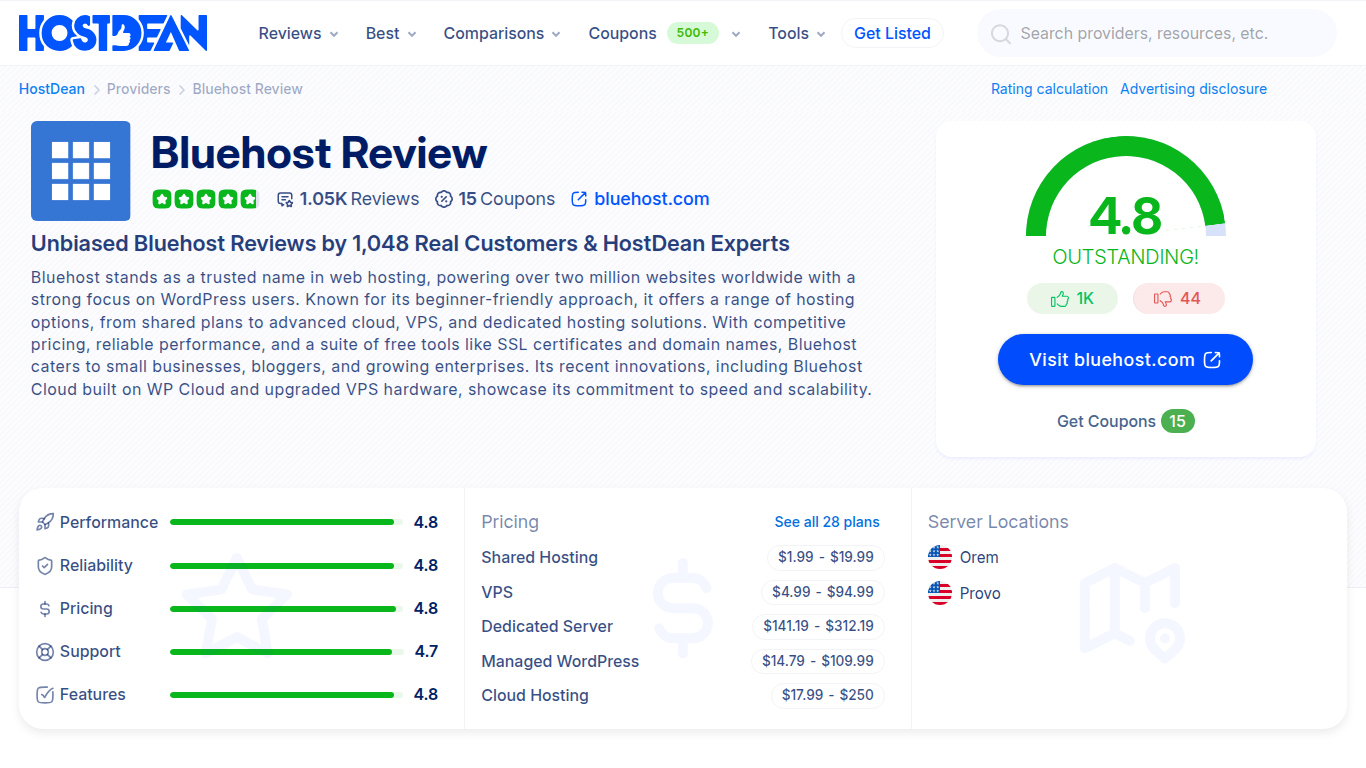Viewport: 1366px width, 768px height.
Task: Click the Pricing dollar icon
Action: pyautogui.click(x=45, y=608)
